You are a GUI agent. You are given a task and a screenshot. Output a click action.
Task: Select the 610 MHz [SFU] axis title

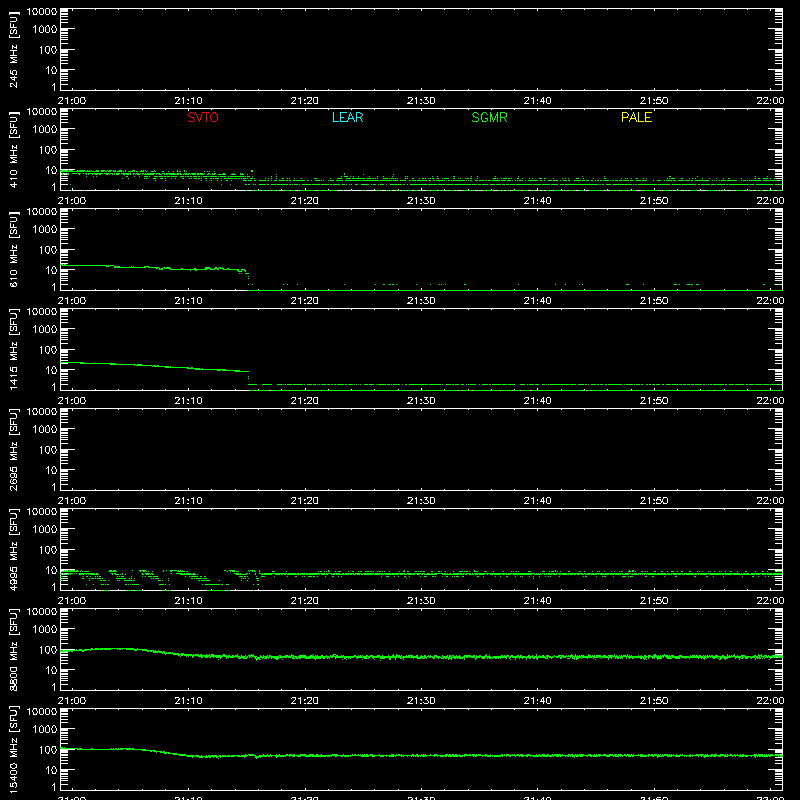(14, 250)
